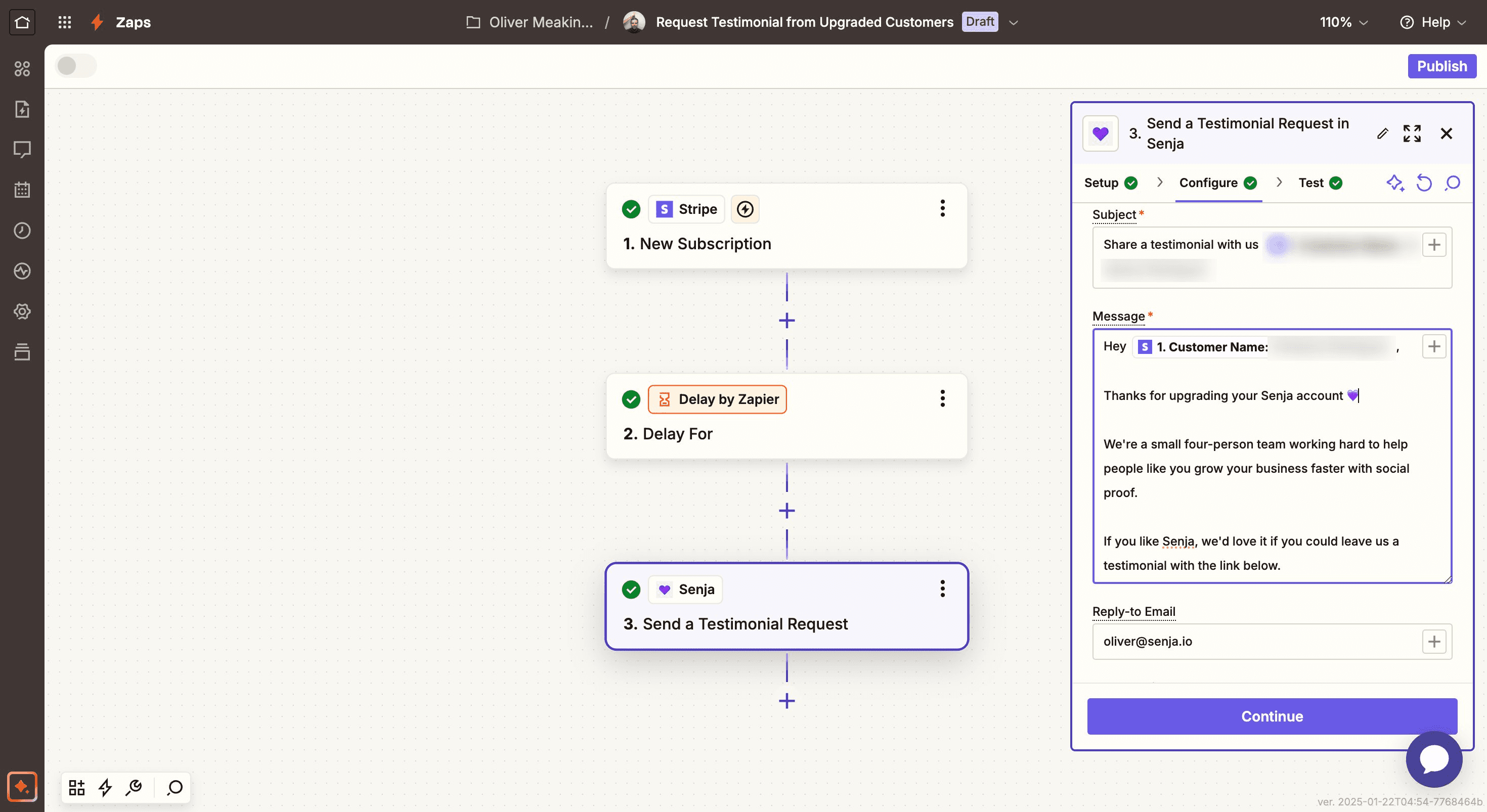
Task: Open the Delay For step three-dot menu
Action: point(943,398)
